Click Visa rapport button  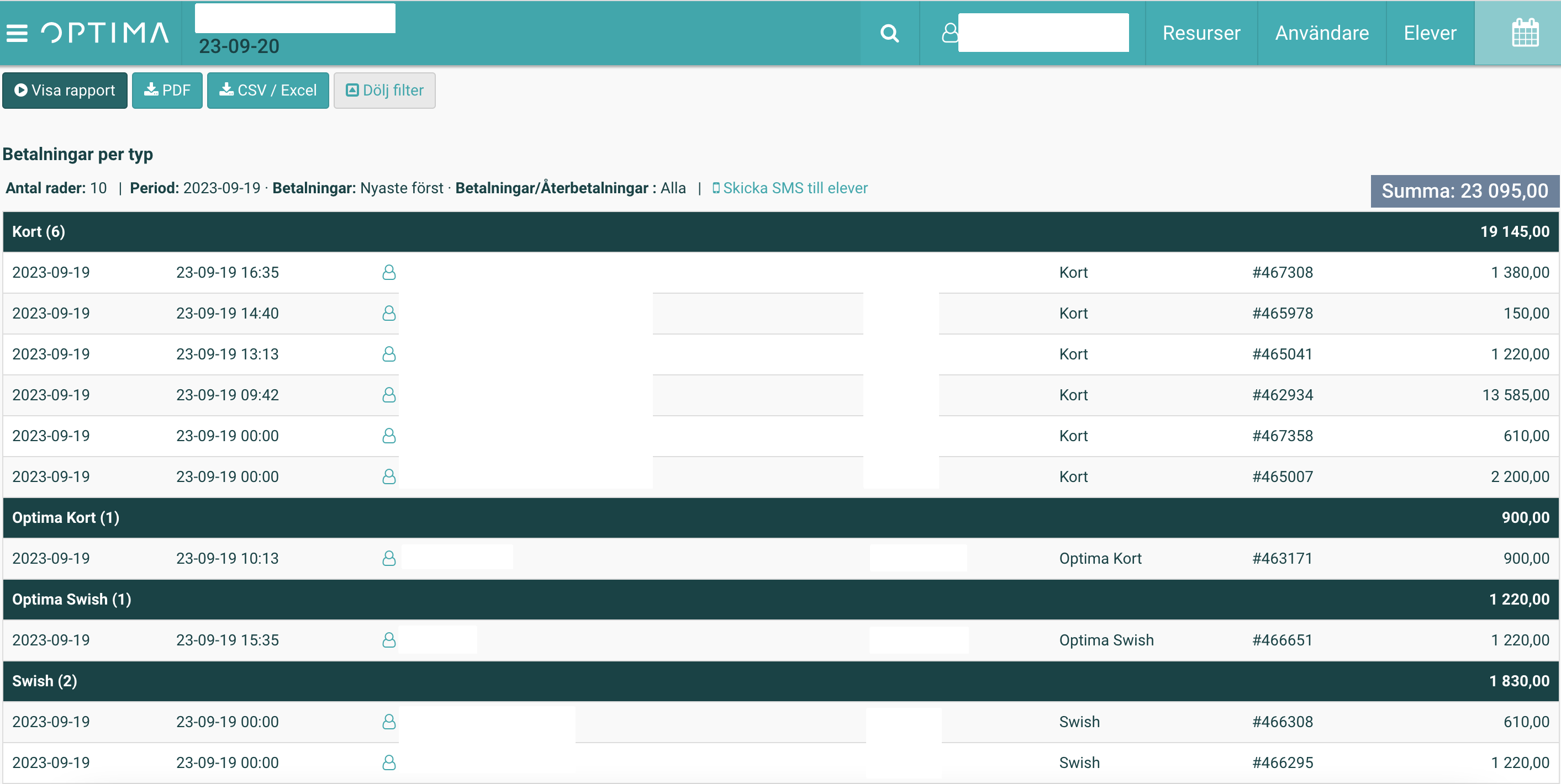coord(65,91)
